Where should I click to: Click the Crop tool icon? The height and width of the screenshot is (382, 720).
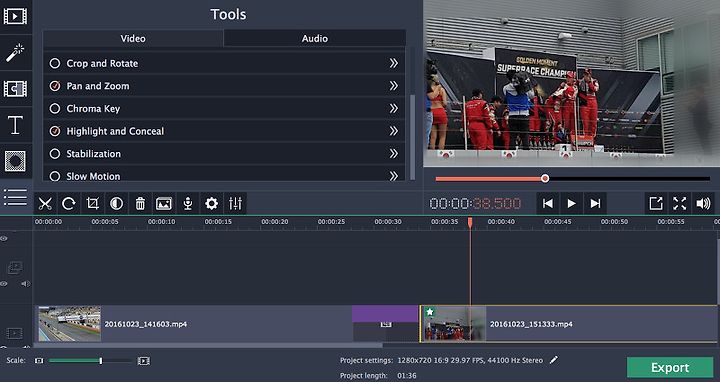point(93,203)
